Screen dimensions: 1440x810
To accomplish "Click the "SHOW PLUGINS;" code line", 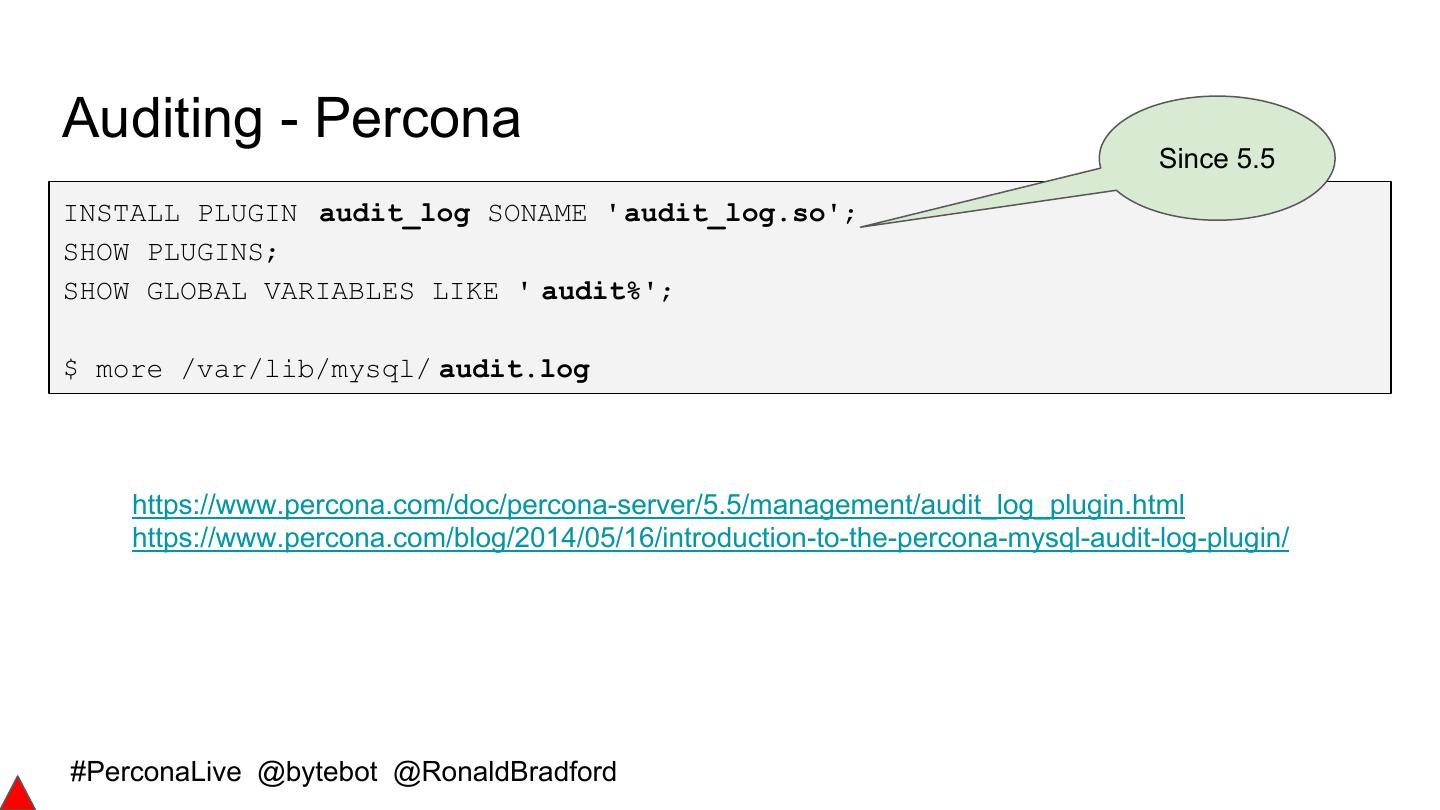I will click(171, 253).
